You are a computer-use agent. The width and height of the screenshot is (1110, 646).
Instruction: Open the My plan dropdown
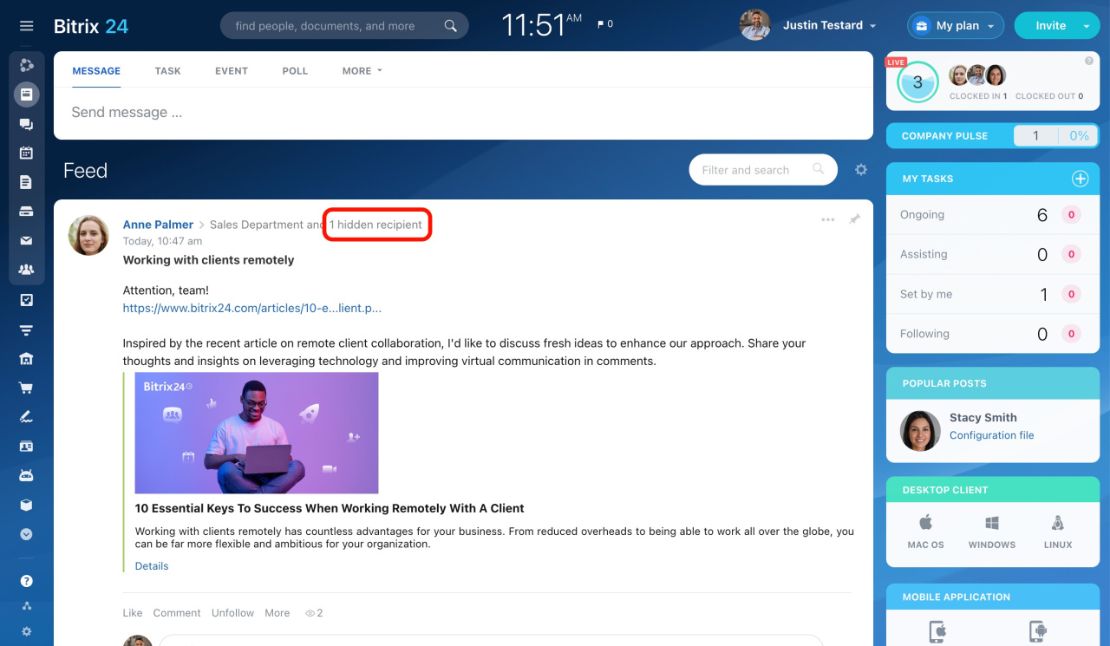955,25
